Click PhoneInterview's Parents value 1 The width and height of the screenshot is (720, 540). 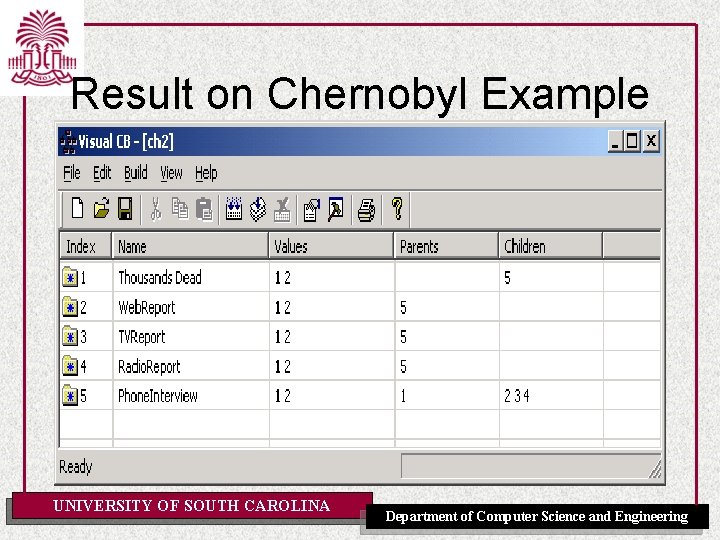[403, 396]
